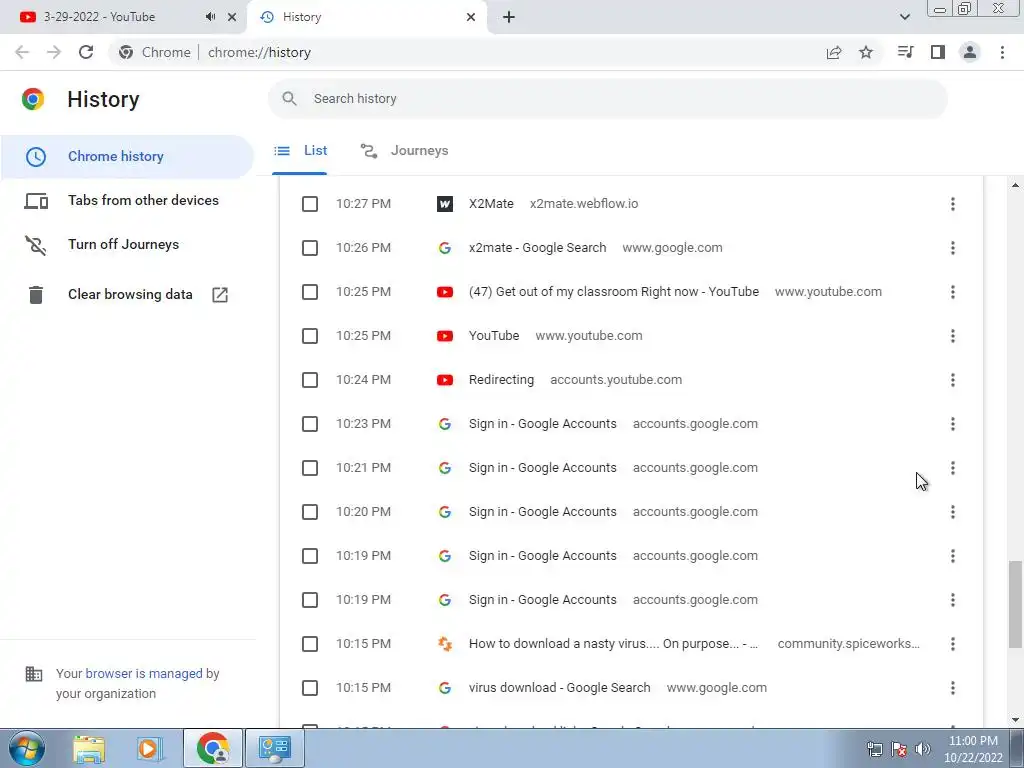Screen dimensions: 1024x768
Task: Open 'x2mate - Google Search' history link
Action: (537, 248)
